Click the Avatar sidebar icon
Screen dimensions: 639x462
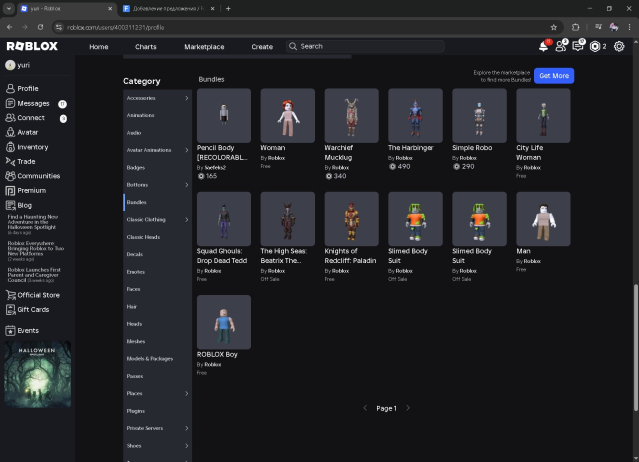coord(11,132)
